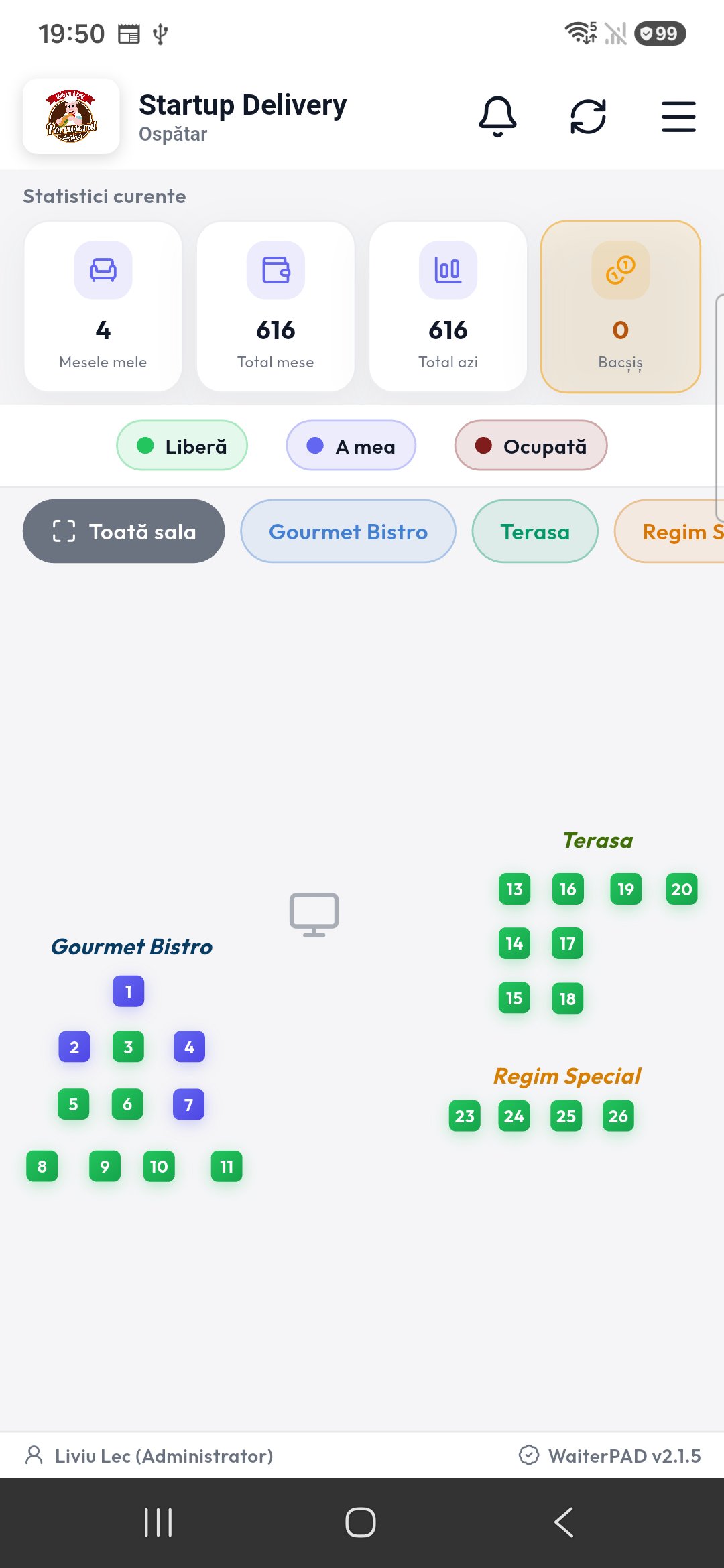Open table 23 in Regim Special
Viewport: 724px width, 1568px height.
(x=465, y=1116)
